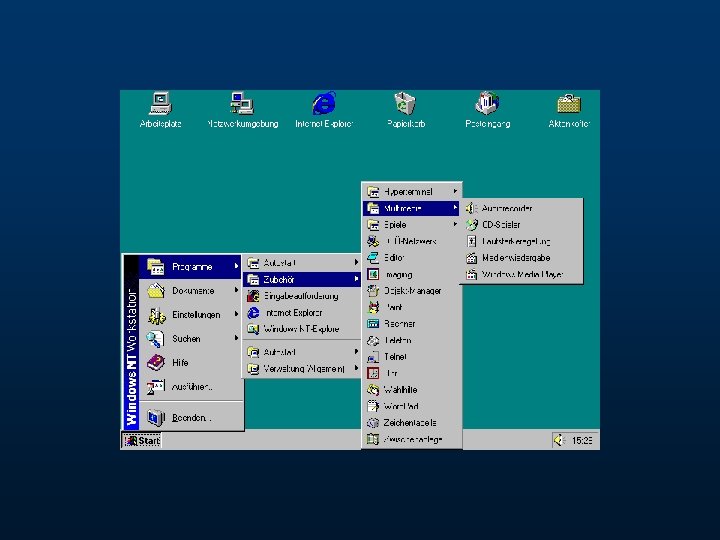The height and width of the screenshot is (540, 720).
Task: Open DFÜ-Netzwerk in the Zubehör menu
Action: click(x=411, y=241)
